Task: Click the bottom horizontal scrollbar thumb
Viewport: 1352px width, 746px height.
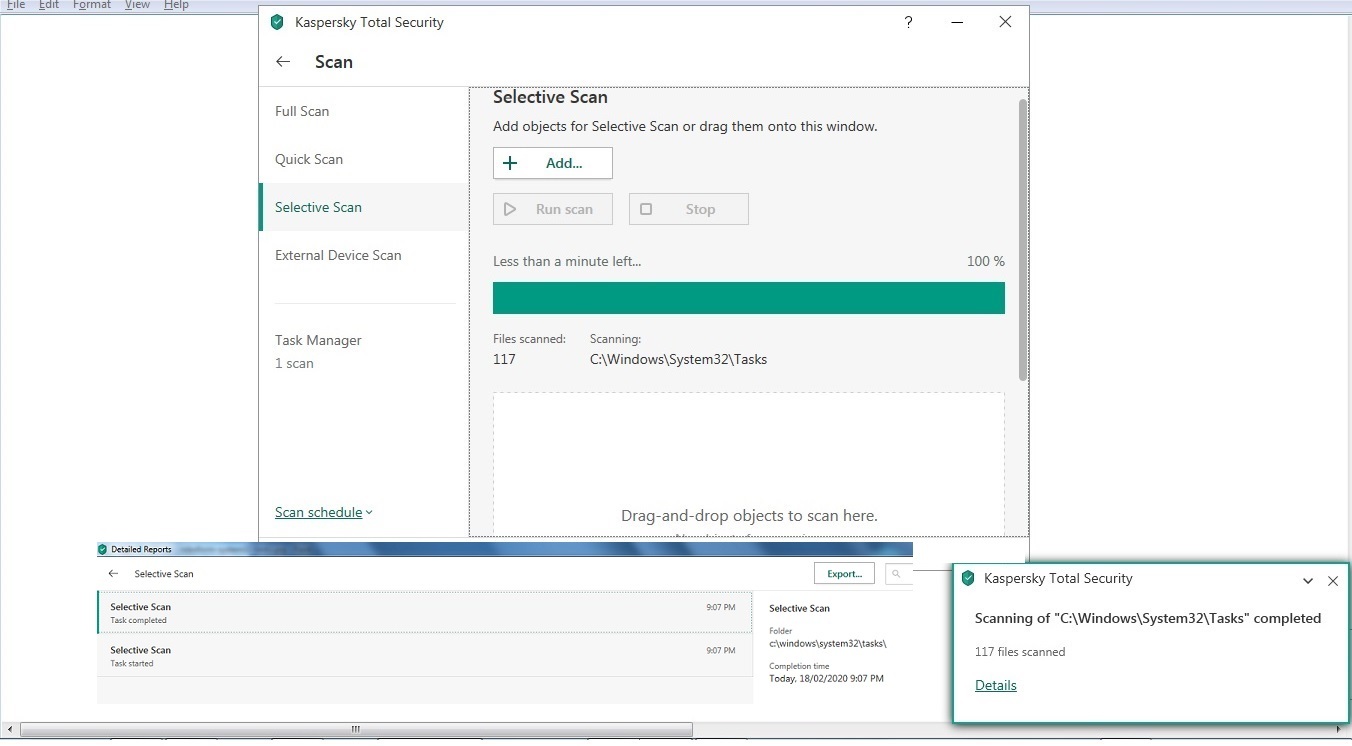Action: (x=356, y=730)
